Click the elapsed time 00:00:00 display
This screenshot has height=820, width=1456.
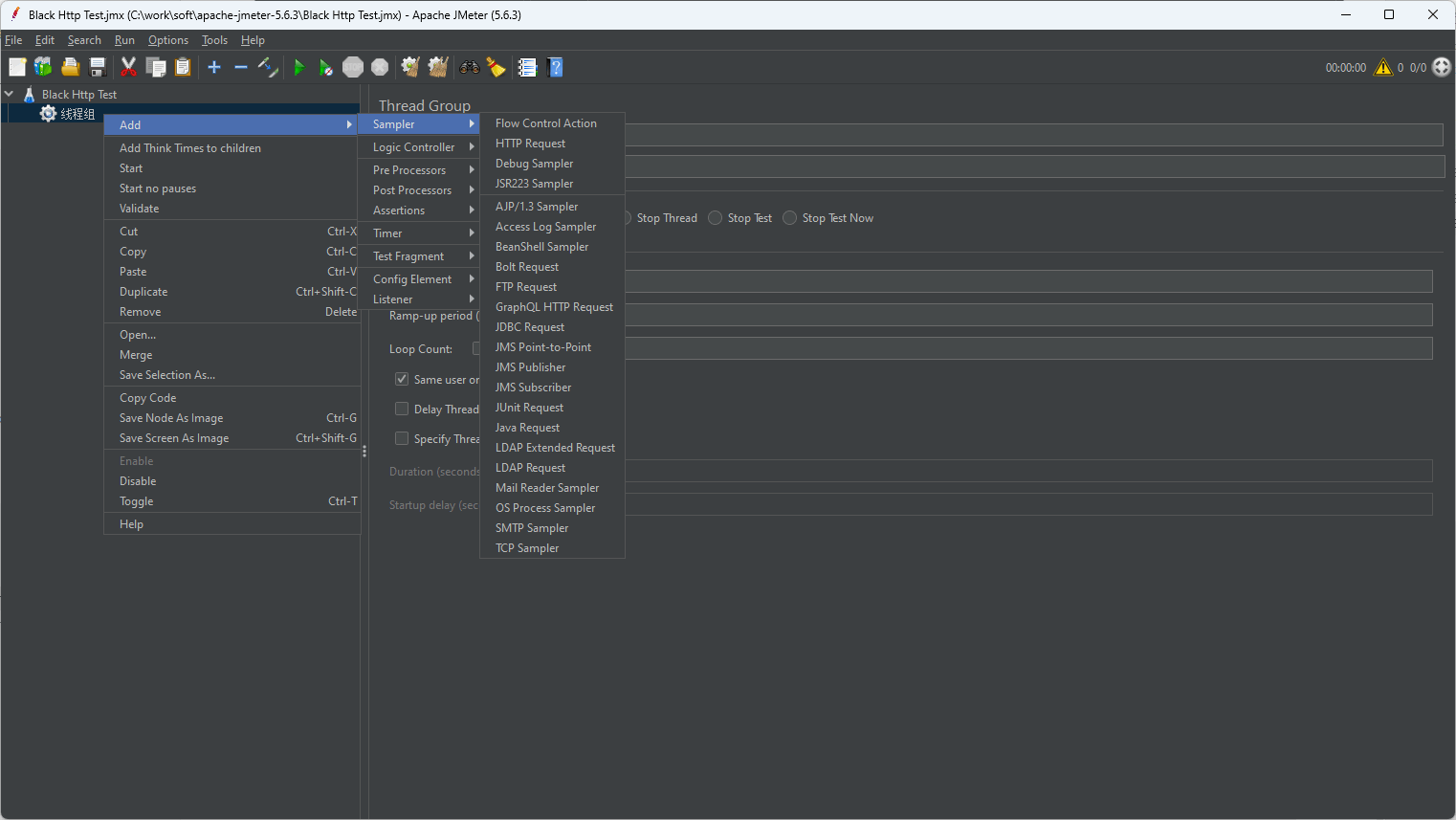pyautogui.click(x=1345, y=68)
